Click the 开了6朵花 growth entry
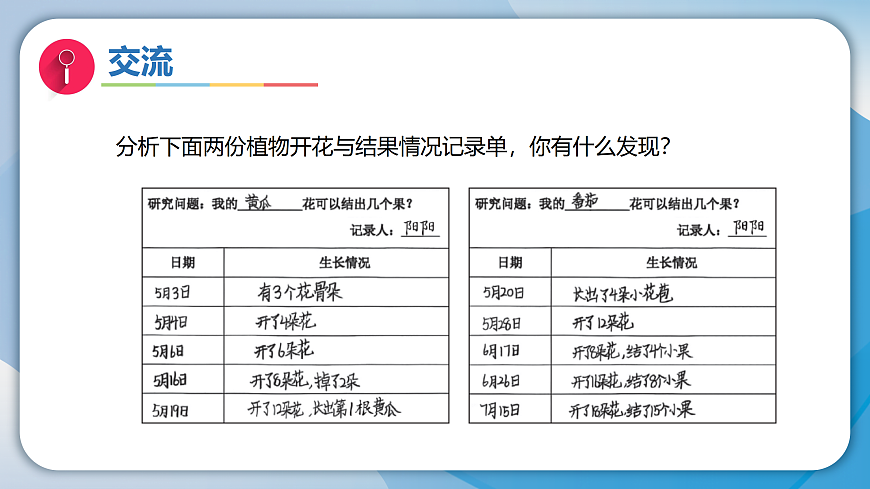Image resolution: width=870 pixels, height=489 pixels. tap(284, 350)
